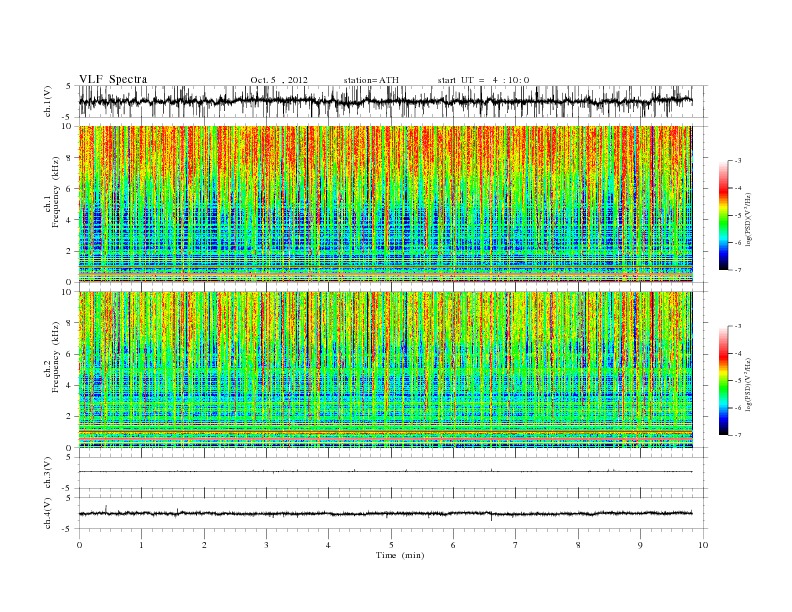Click time-axis tick label "0" at bottom
Image resolution: width=792 pixels, height=612 pixels.
tap(79, 545)
